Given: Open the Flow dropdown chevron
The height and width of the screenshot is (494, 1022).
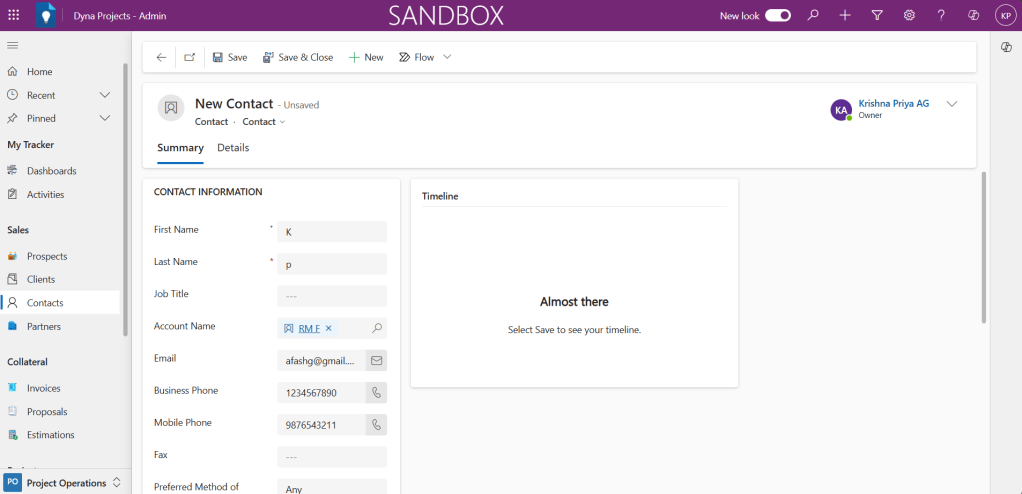Looking at the screenshot, I should point(447,57).
